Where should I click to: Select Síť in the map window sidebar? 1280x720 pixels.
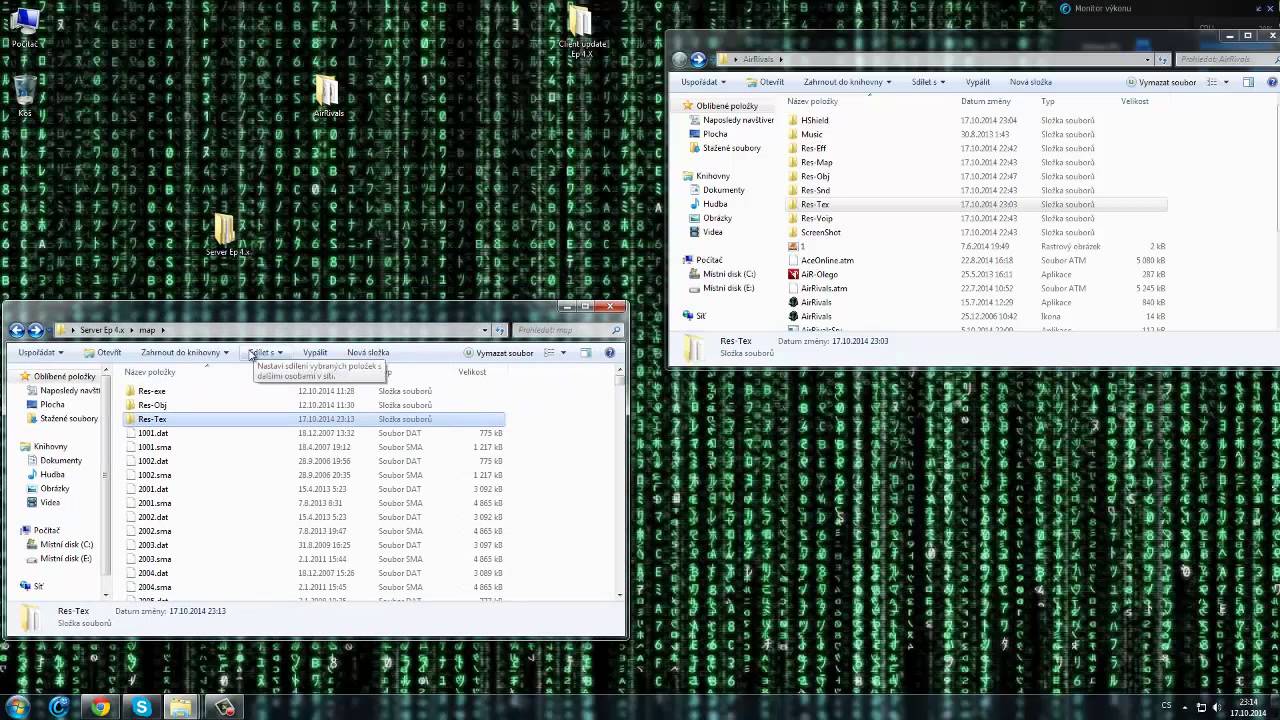32,586
